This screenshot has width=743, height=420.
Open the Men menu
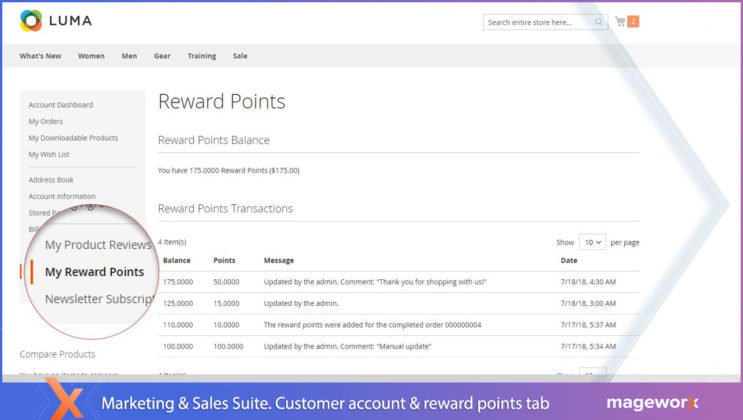click(x=129, y=56)
